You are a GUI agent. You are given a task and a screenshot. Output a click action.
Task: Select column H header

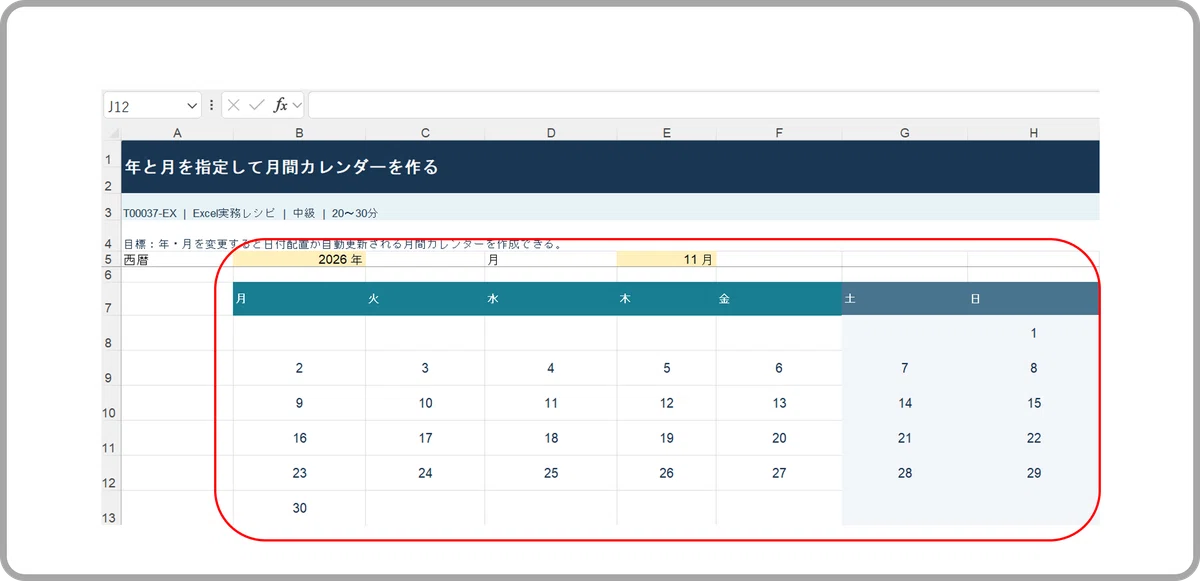pyautogui.click(x=1033, y=132)
